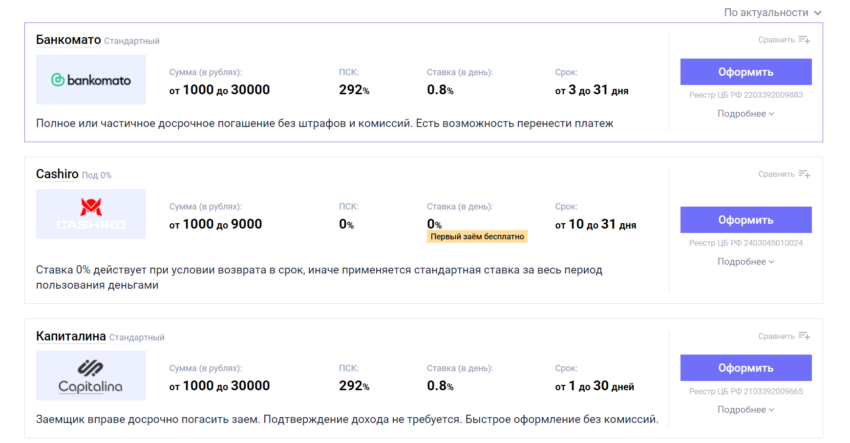Click the Capitalina logo thumbnail
The image size is (850, 443).
tap(91, 375)
